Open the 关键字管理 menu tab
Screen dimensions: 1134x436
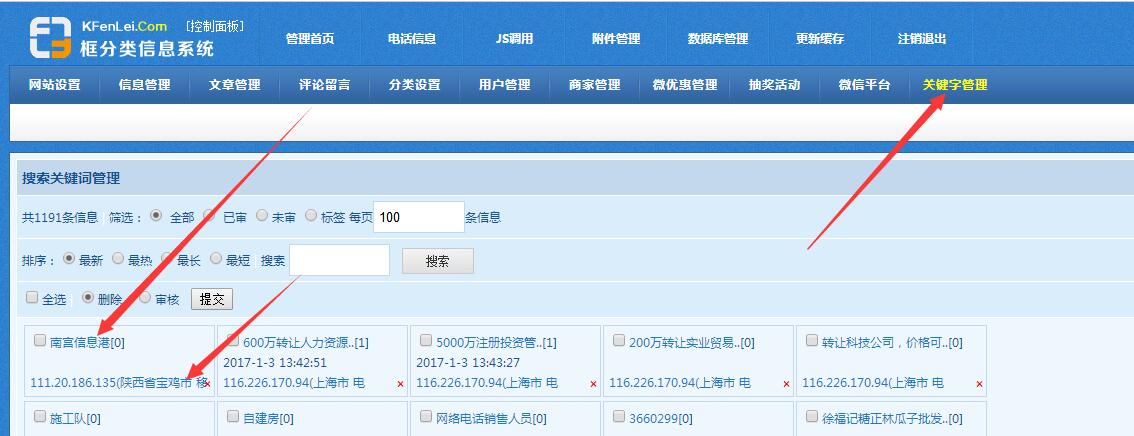(x=954, y=85)
